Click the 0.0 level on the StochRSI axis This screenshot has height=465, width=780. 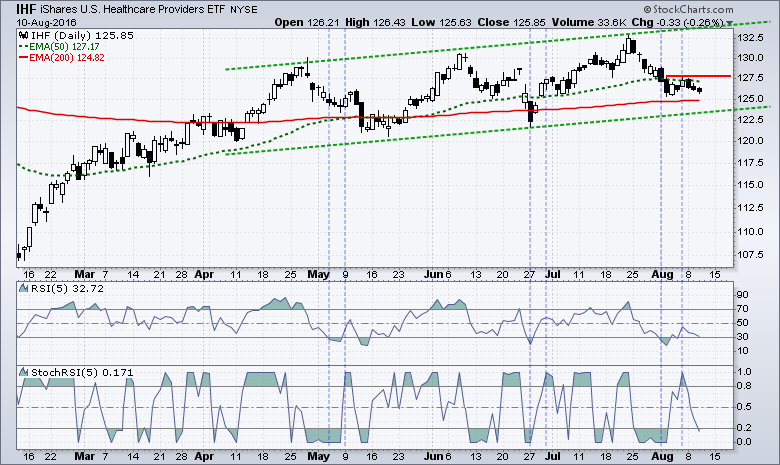click(744, 442)
